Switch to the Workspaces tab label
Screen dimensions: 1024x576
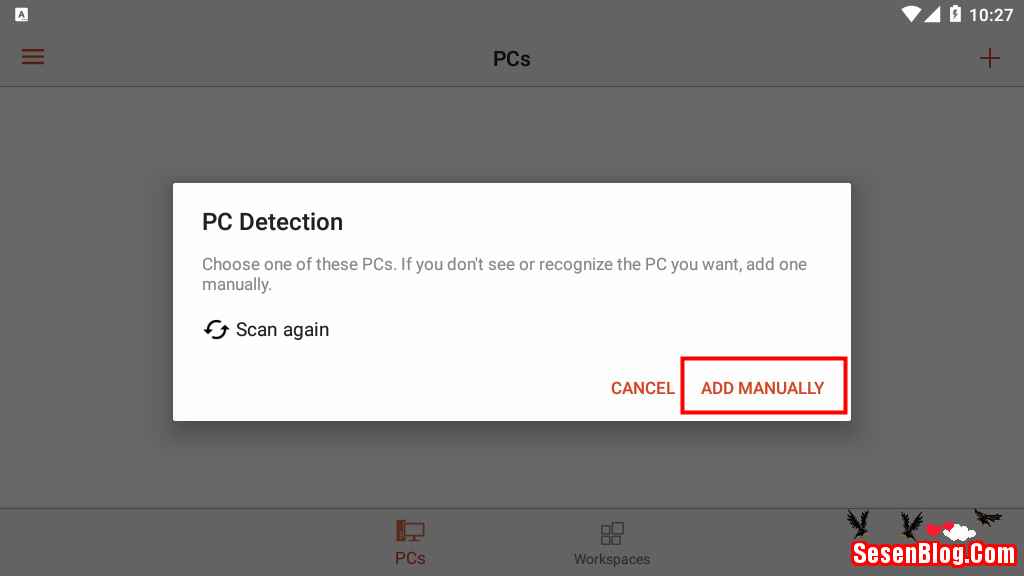pos(612,559)
